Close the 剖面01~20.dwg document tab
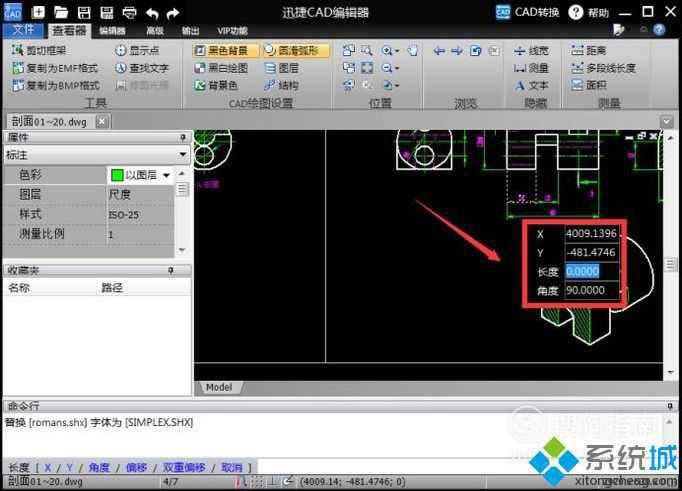The height and width of the screenshot is (491, 682). click(101, 121)
